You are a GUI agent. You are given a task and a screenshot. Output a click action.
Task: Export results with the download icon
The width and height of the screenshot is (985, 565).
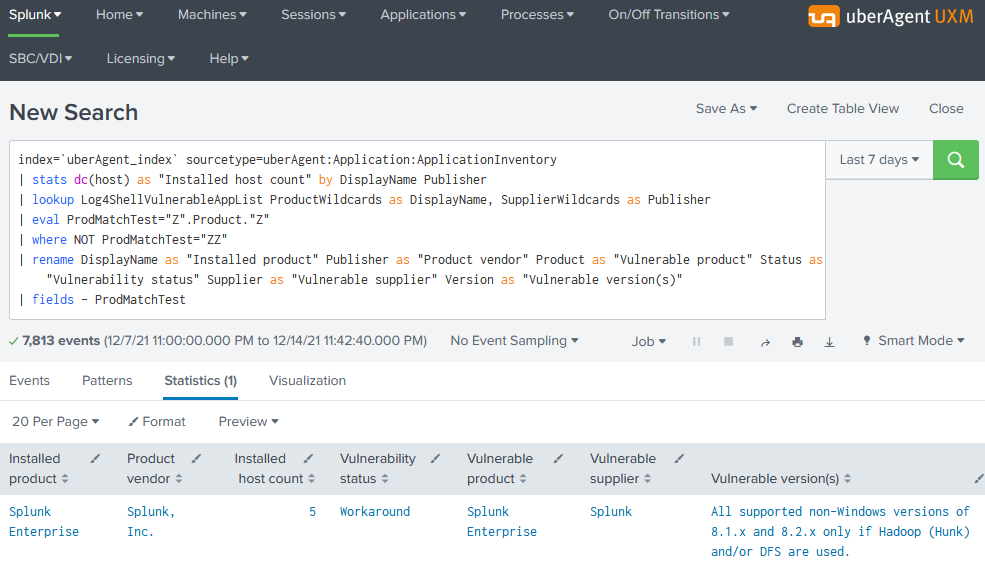click(829, 342)
